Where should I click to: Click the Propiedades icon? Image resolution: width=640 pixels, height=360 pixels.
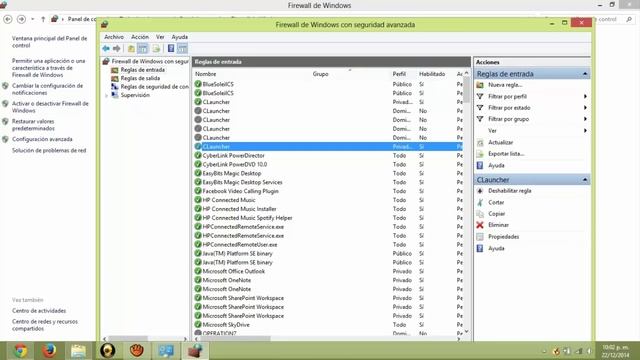pos(480,237)
